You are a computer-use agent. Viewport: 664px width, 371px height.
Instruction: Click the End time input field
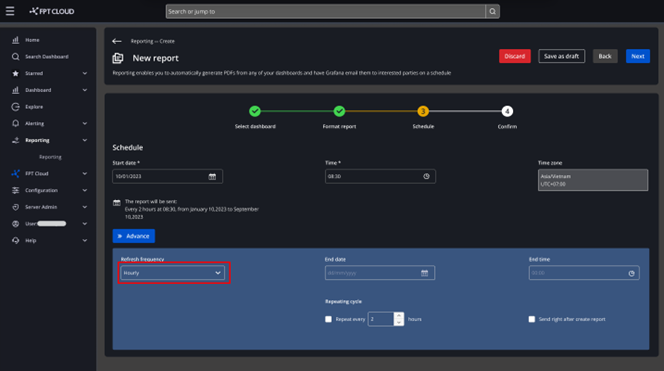(x=584, y=273)
